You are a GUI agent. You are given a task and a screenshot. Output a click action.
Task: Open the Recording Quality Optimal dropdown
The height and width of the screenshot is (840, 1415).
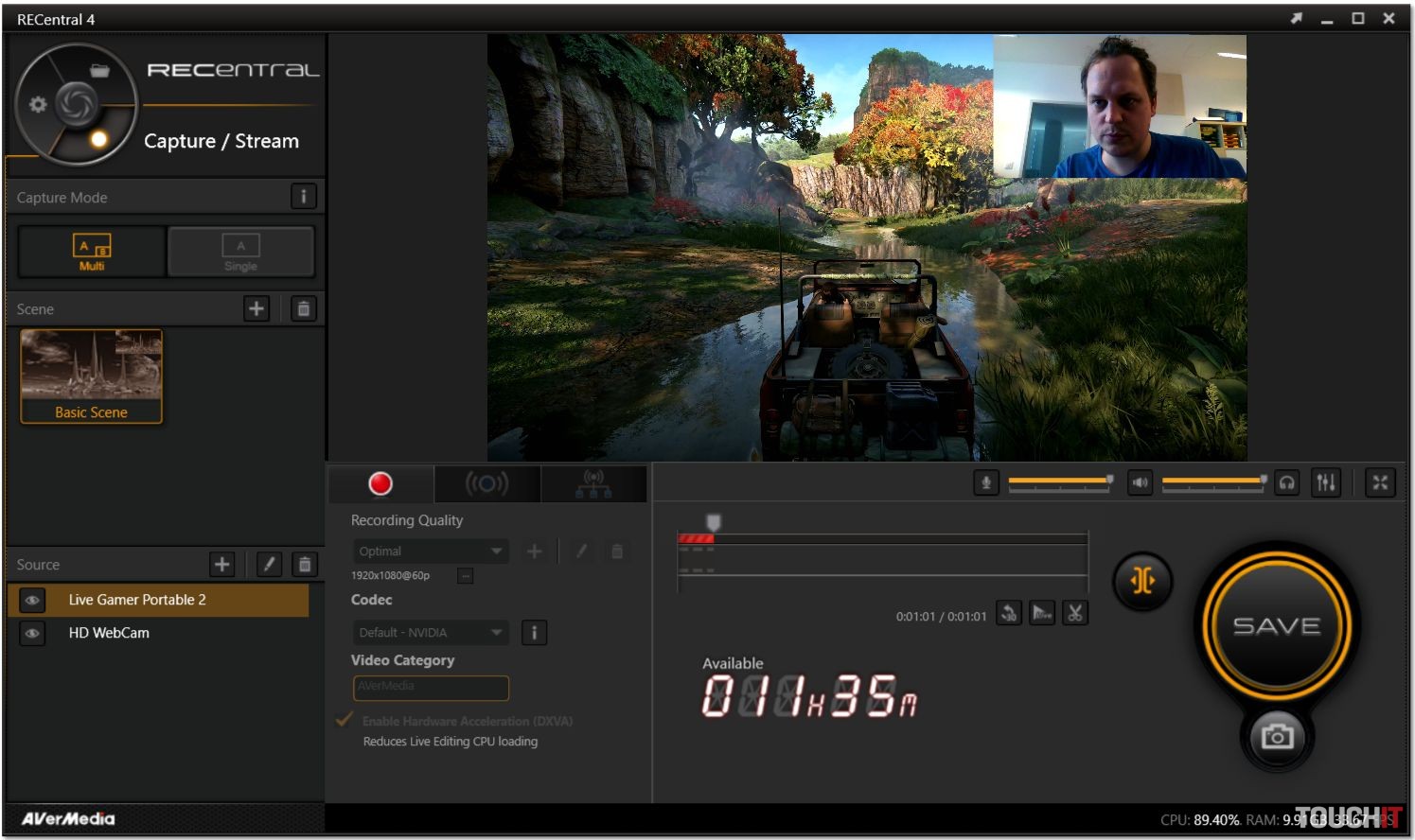point(431,551)
